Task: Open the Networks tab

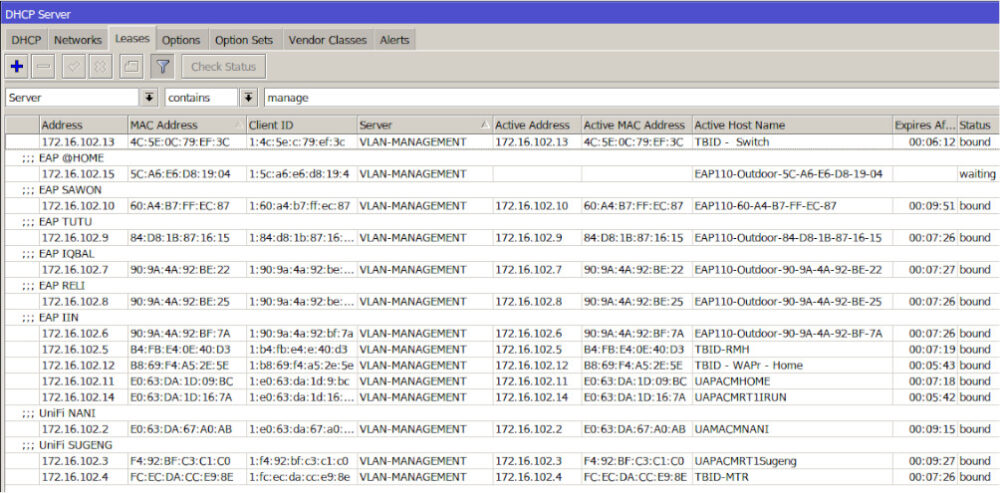Action: point(78,40)
